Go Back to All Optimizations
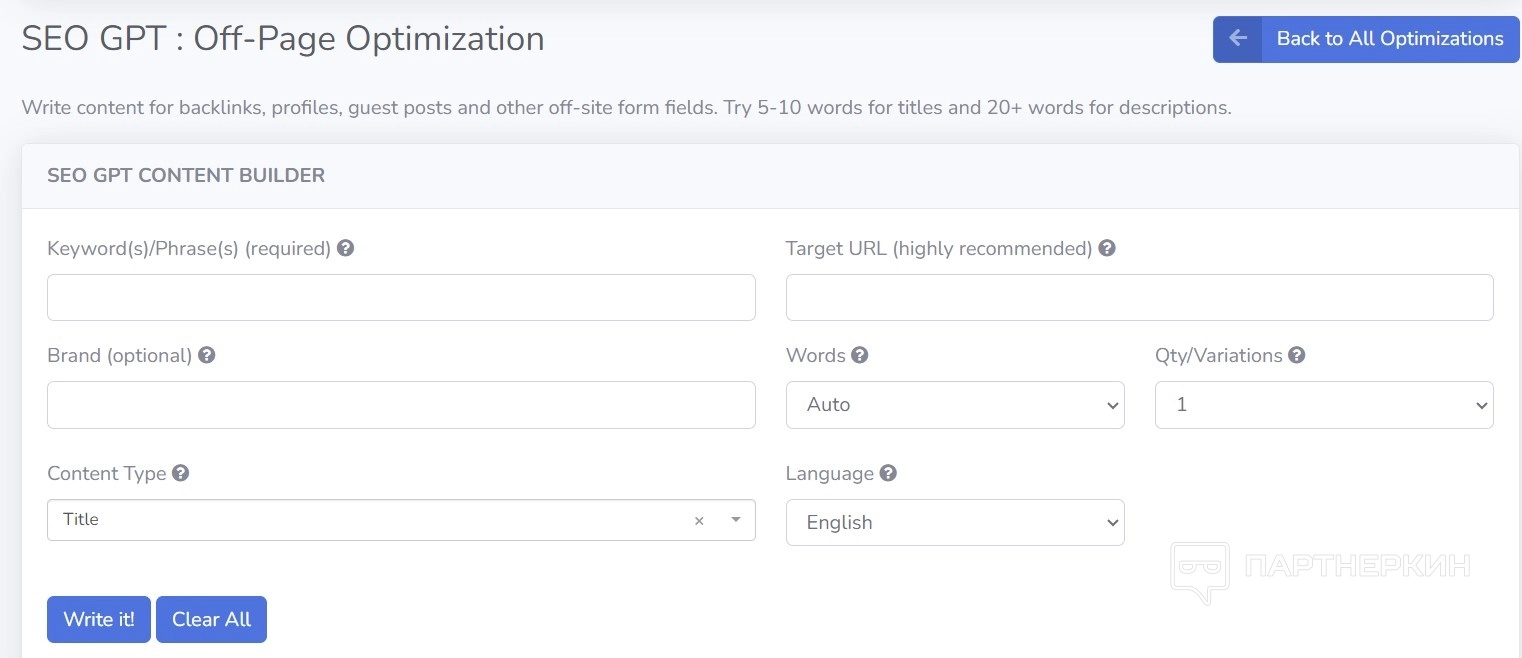This screenshot has width=1522, height=658. click(1389, 39)
